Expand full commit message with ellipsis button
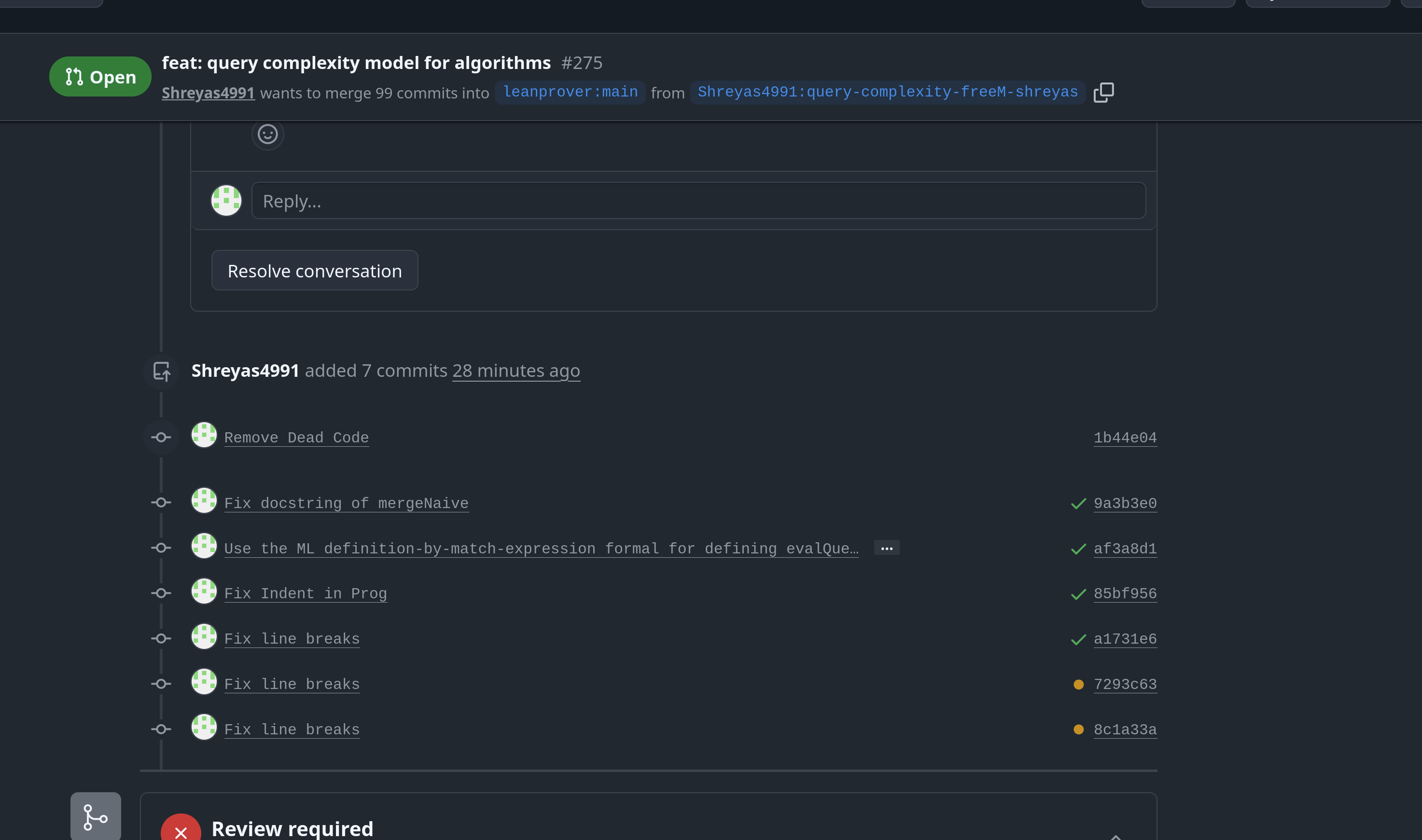1422x840 pixels. coord(886,548)
